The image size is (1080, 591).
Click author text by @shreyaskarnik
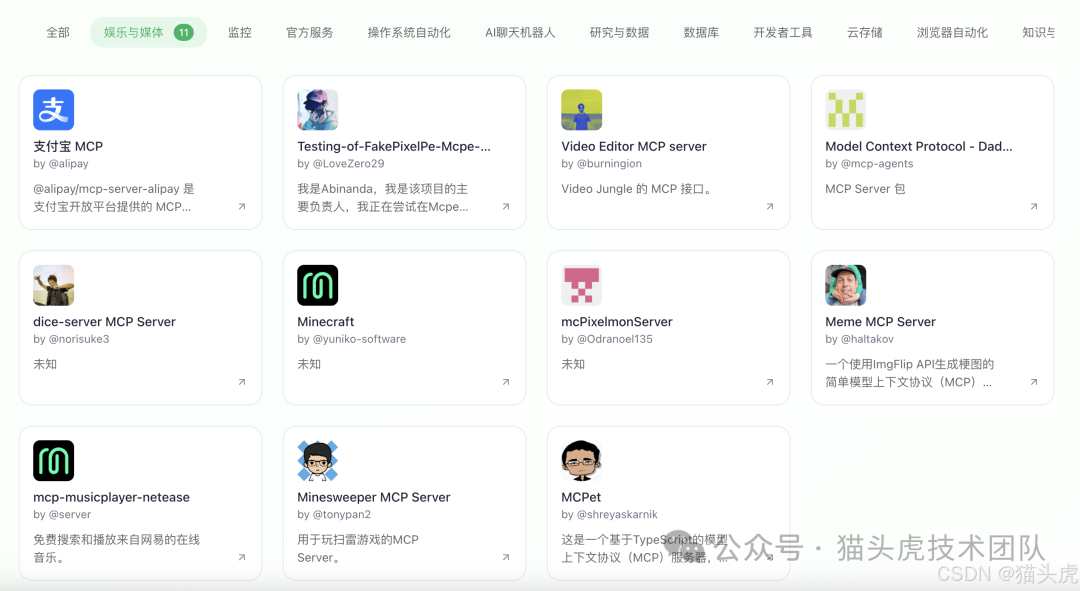pyautogui.click(x=610, y=515)
